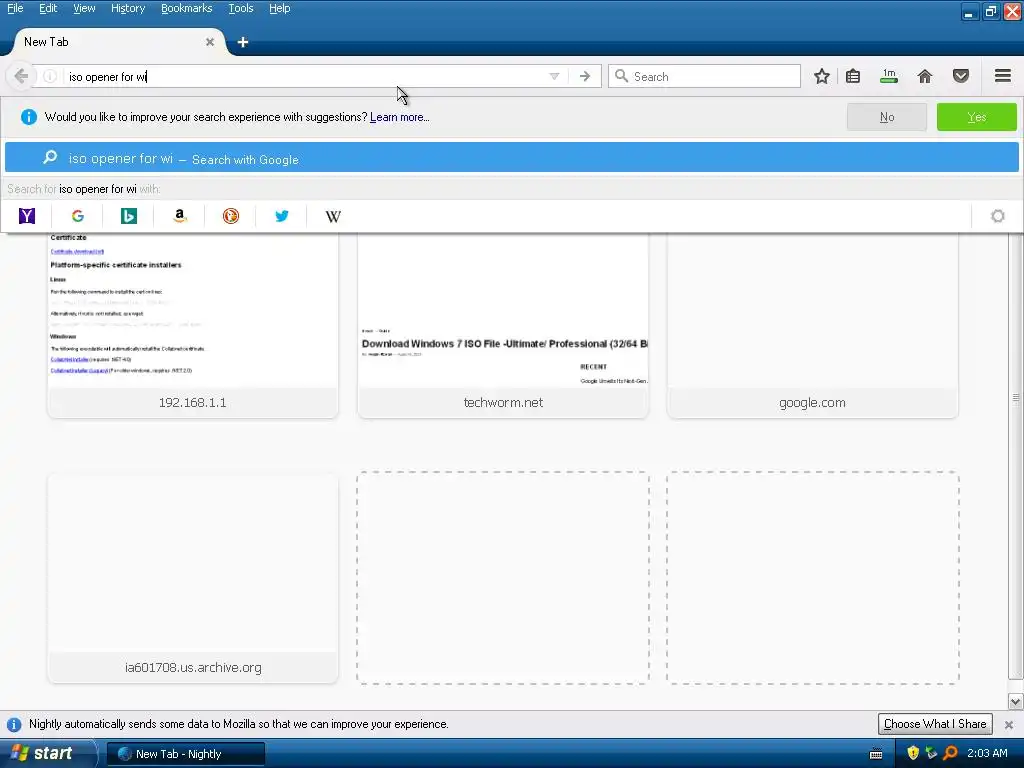
Task: Open the Edit menu
Action: [48, 8]
